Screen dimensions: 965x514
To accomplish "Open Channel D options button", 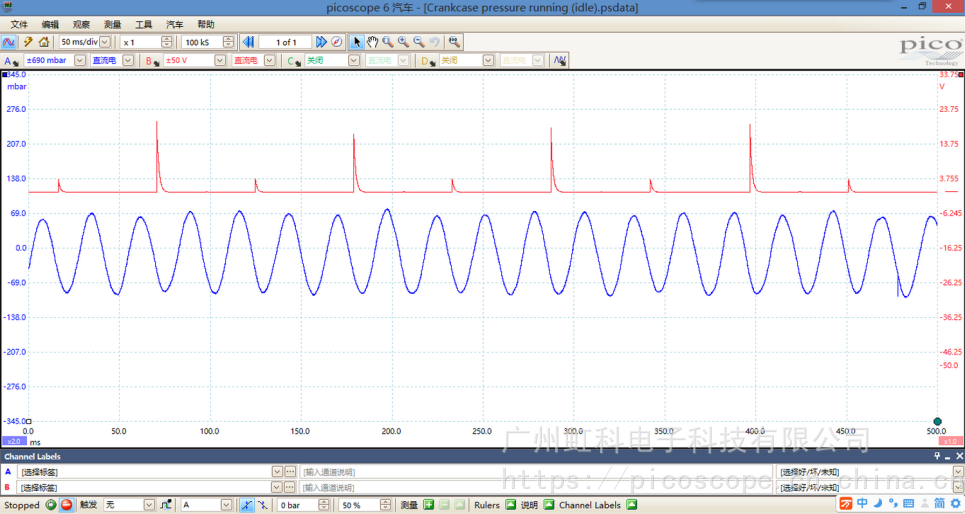I will pos(428,60).
